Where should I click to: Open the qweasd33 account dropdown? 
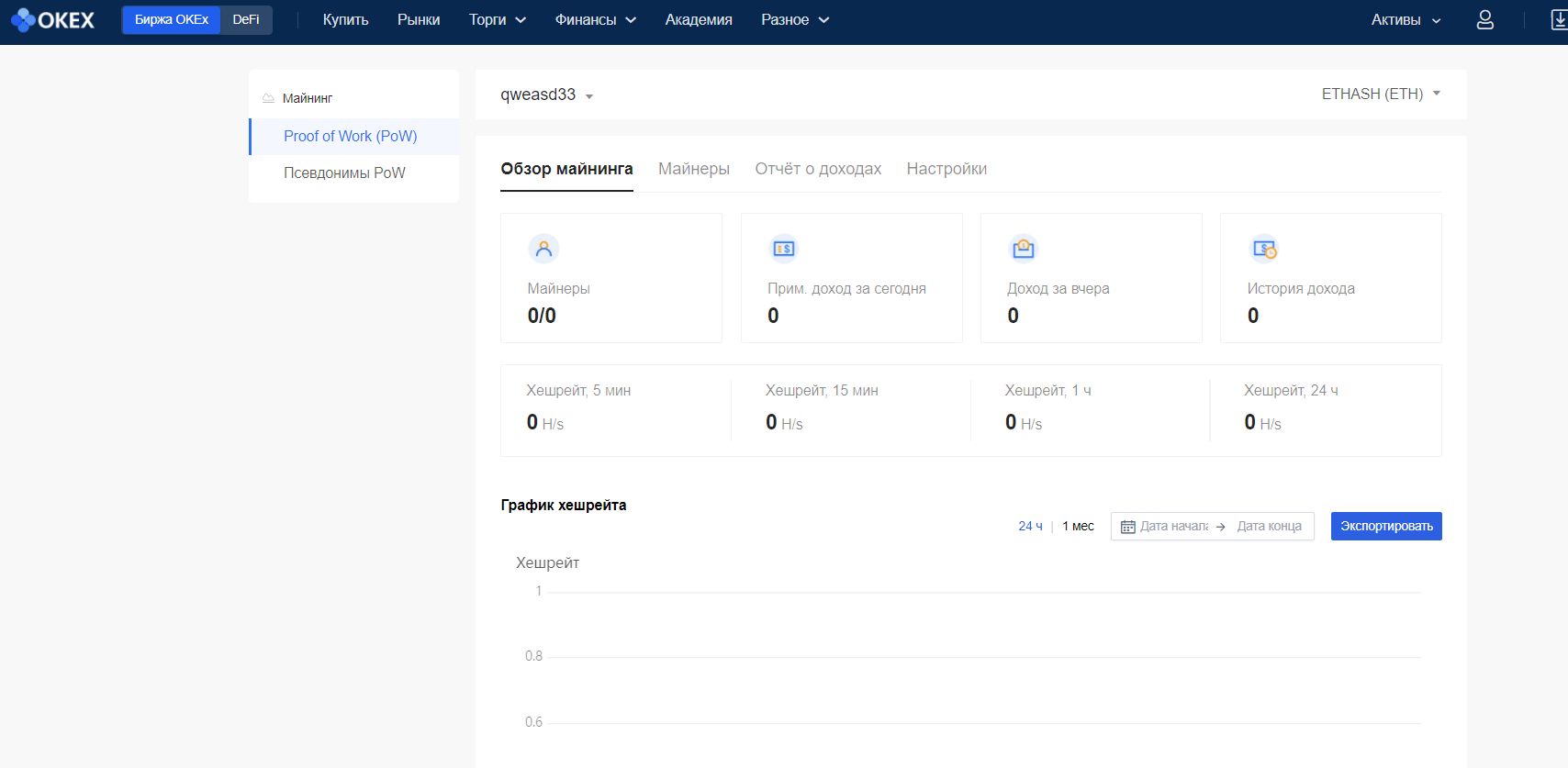(x=546, y=95)
